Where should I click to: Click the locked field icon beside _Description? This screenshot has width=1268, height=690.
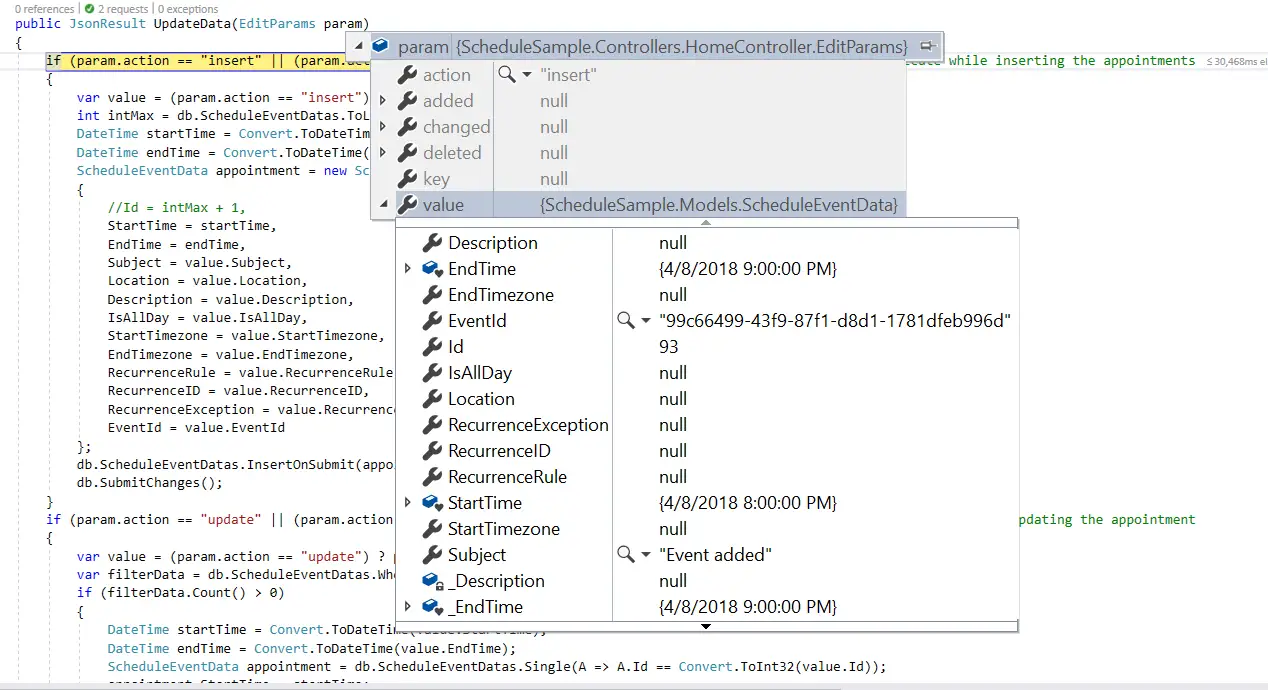(x=432, y=581)
